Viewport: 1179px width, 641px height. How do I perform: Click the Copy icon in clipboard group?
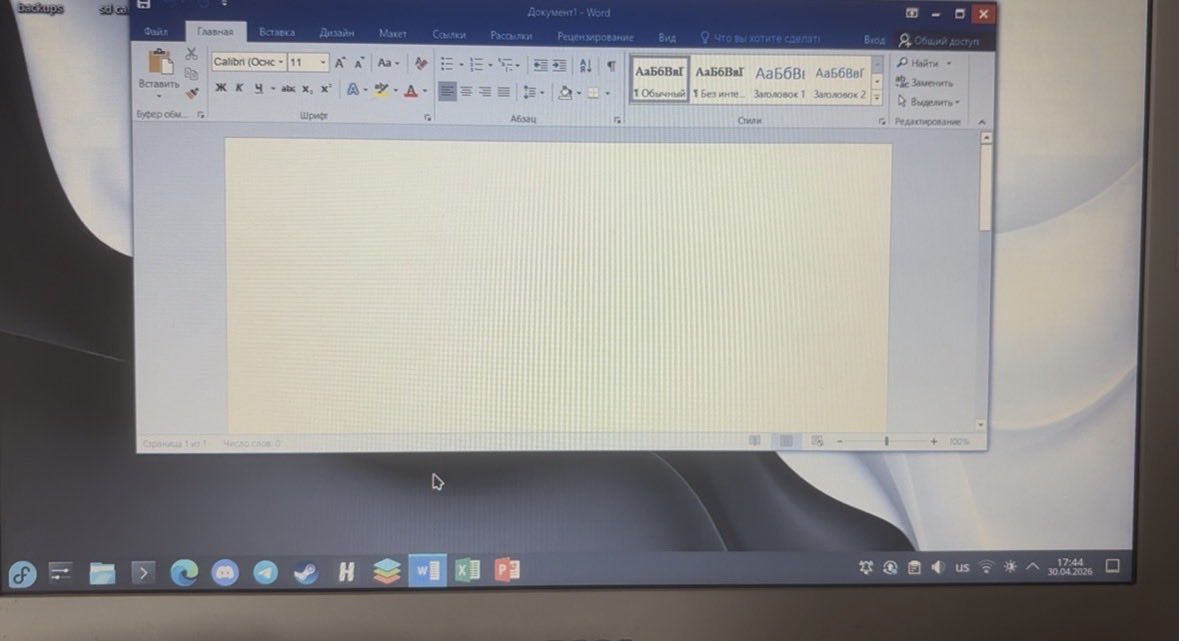coord(191,73)
